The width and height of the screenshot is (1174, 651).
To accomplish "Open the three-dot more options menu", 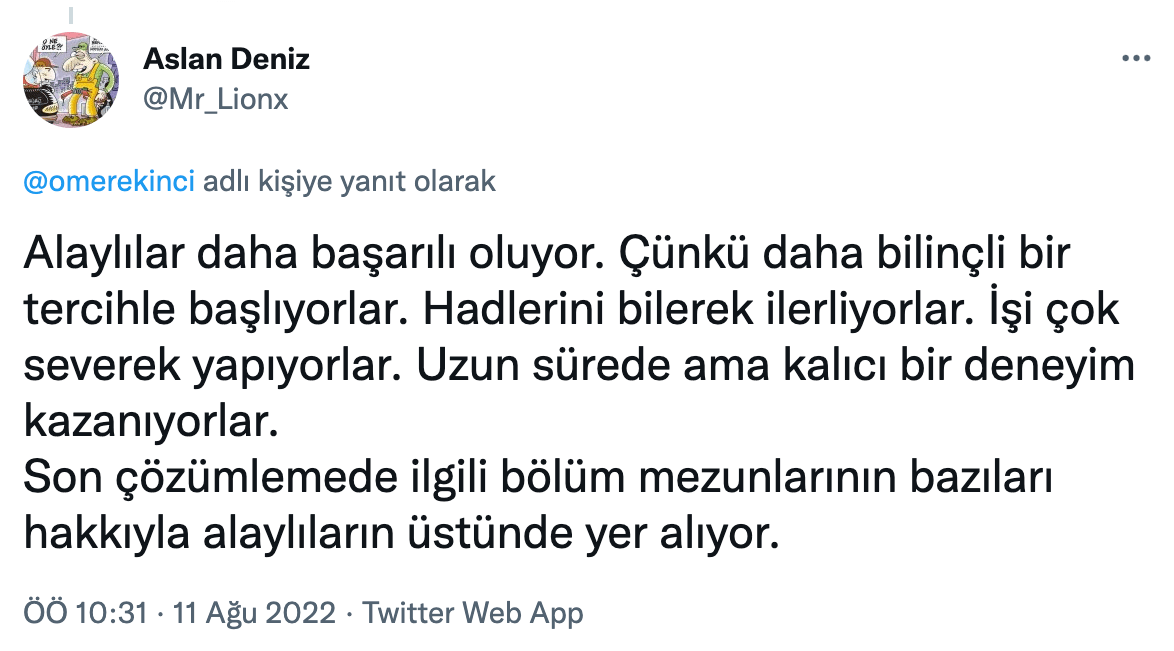I will pyautogui.click(x=1137, y=58).
